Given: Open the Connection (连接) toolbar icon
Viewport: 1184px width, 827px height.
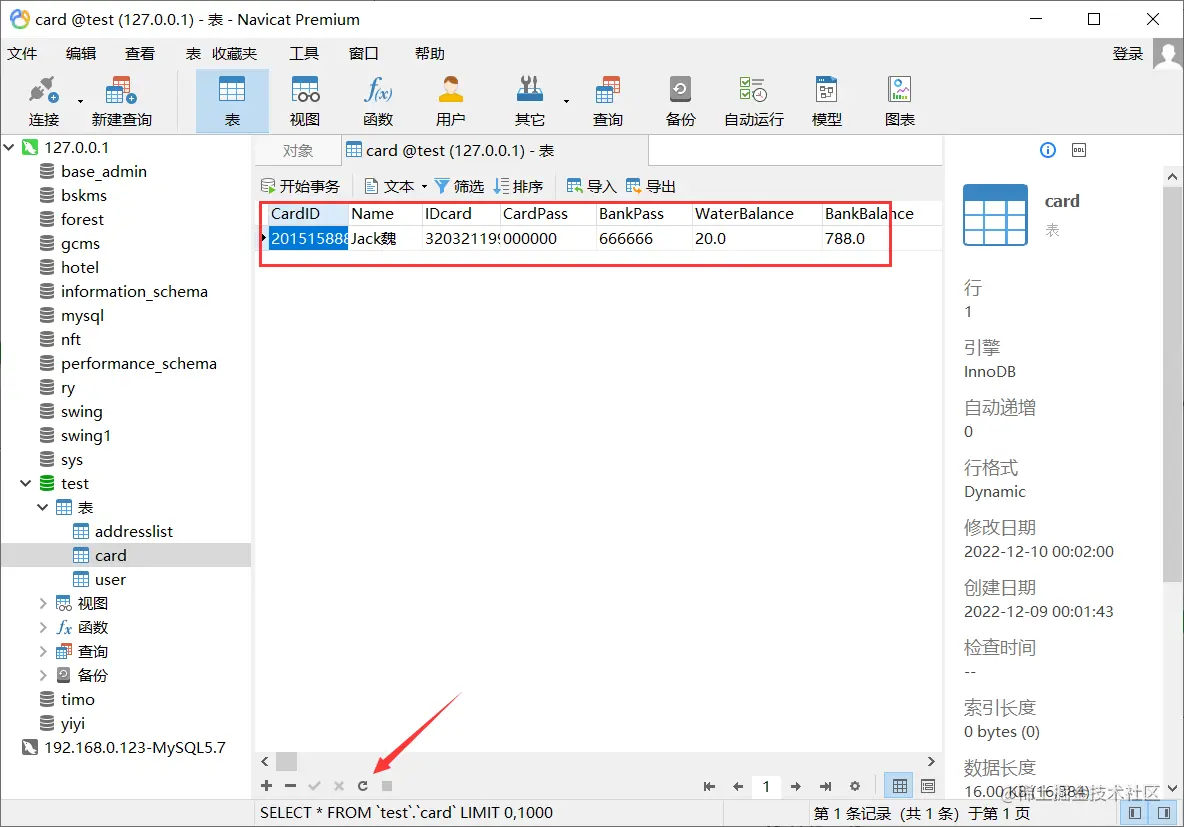Looking at the screenshot, I should point(43,101).
